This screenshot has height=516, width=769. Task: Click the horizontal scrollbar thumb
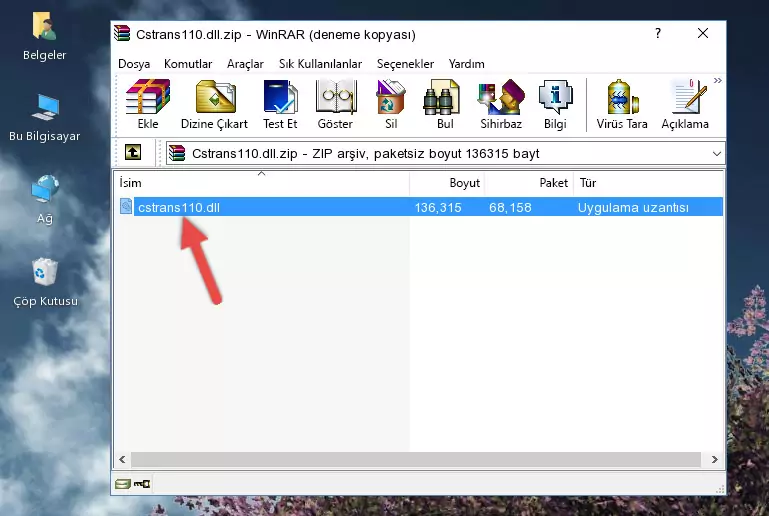click(415, 459)
